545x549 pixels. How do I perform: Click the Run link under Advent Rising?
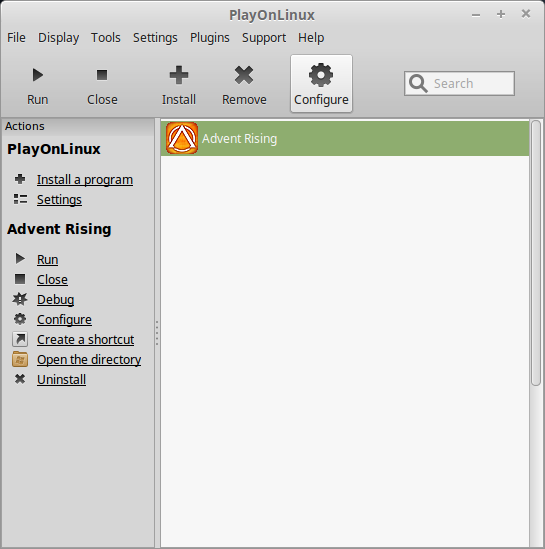point(48,259)
